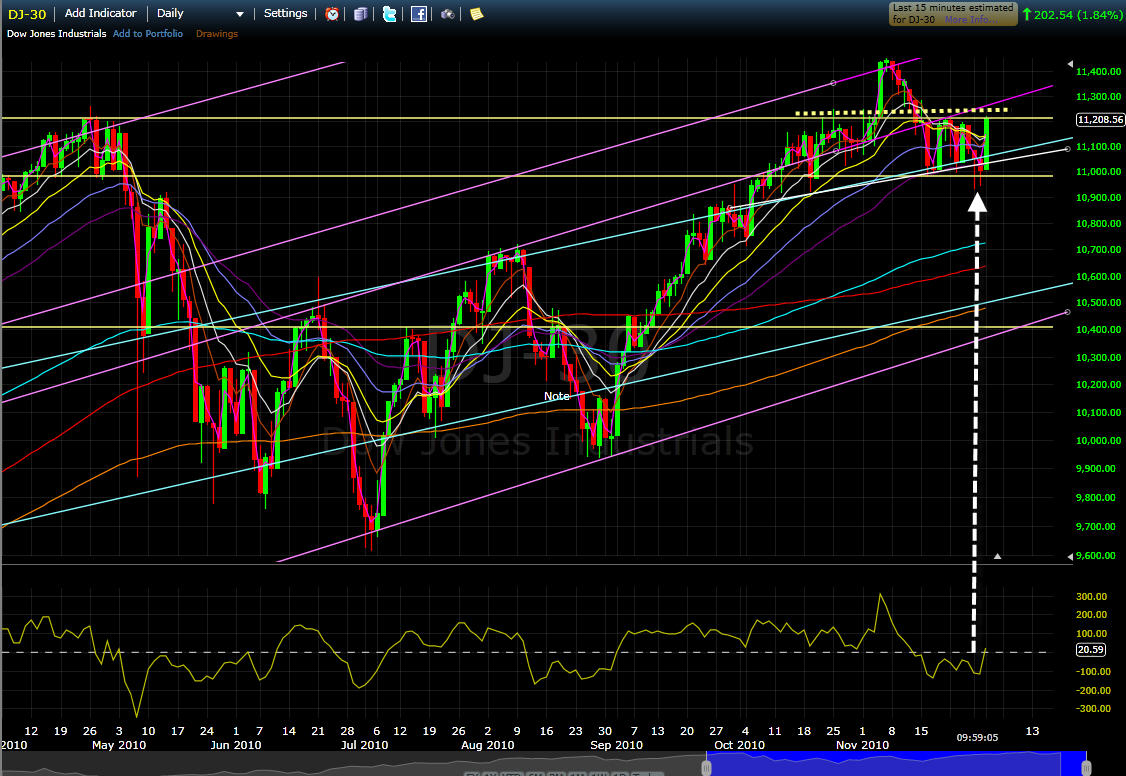
Task: Open the alarm clock alert icon
Action: coord(332,14)
